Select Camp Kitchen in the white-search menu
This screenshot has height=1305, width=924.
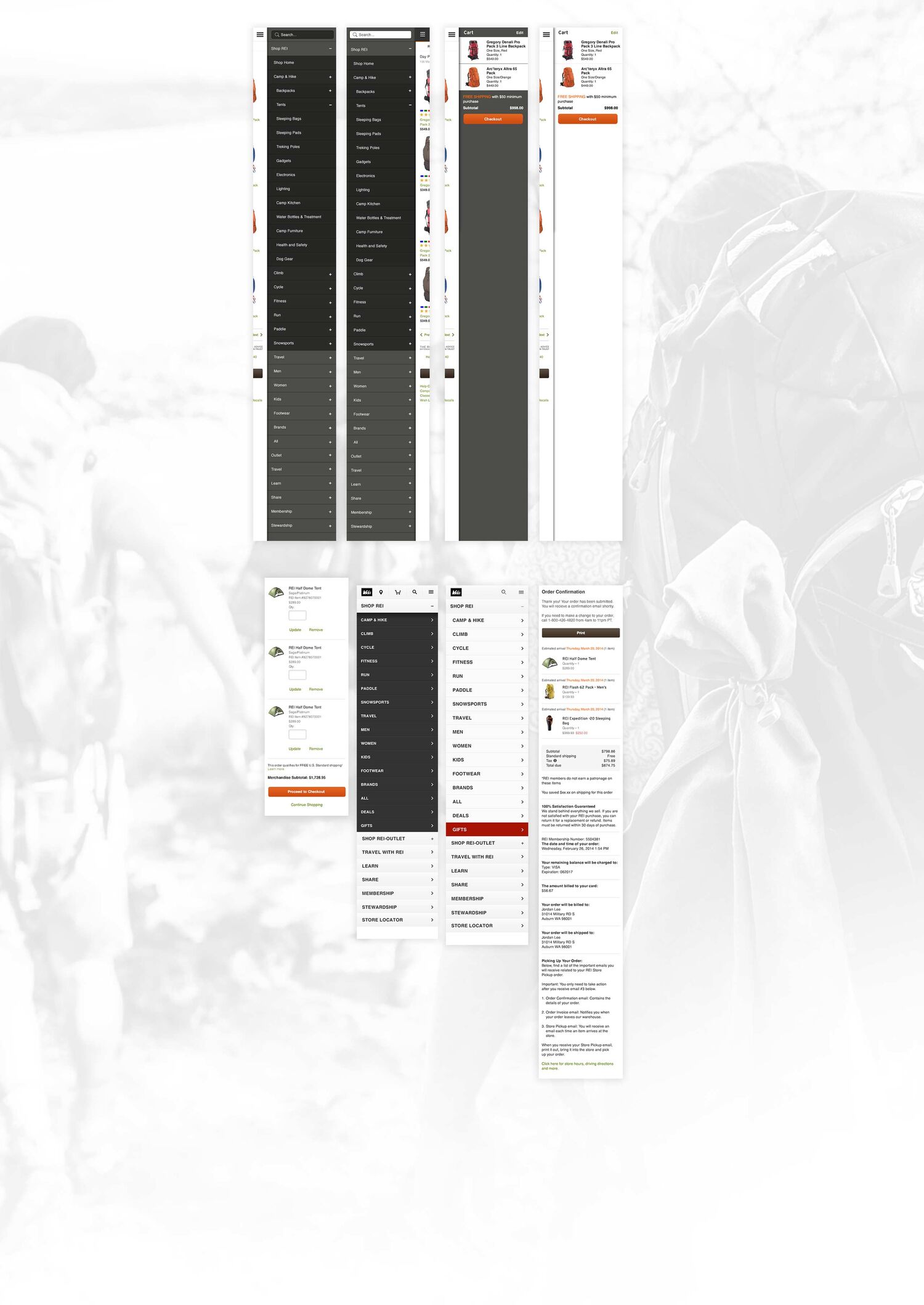click(381, 204)
